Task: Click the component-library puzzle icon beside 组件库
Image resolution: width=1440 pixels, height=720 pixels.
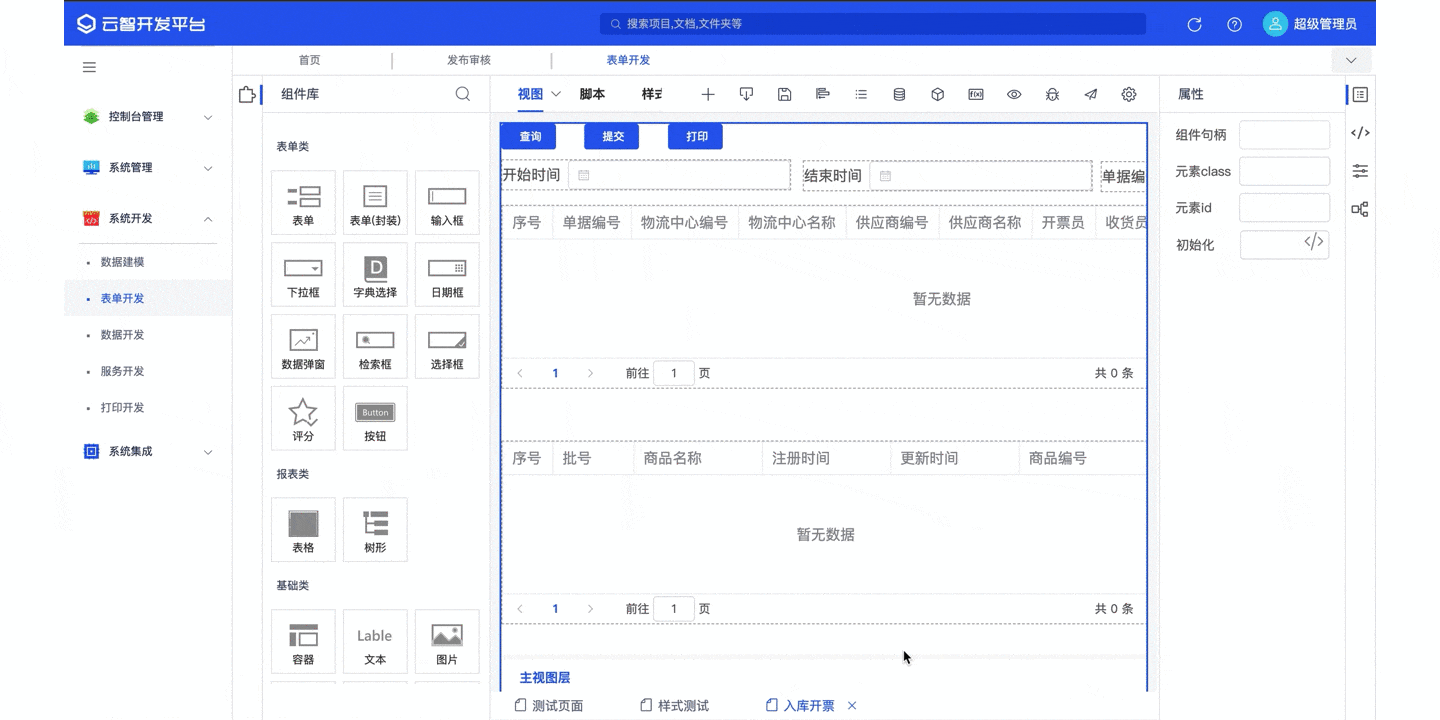Action: 247,94
